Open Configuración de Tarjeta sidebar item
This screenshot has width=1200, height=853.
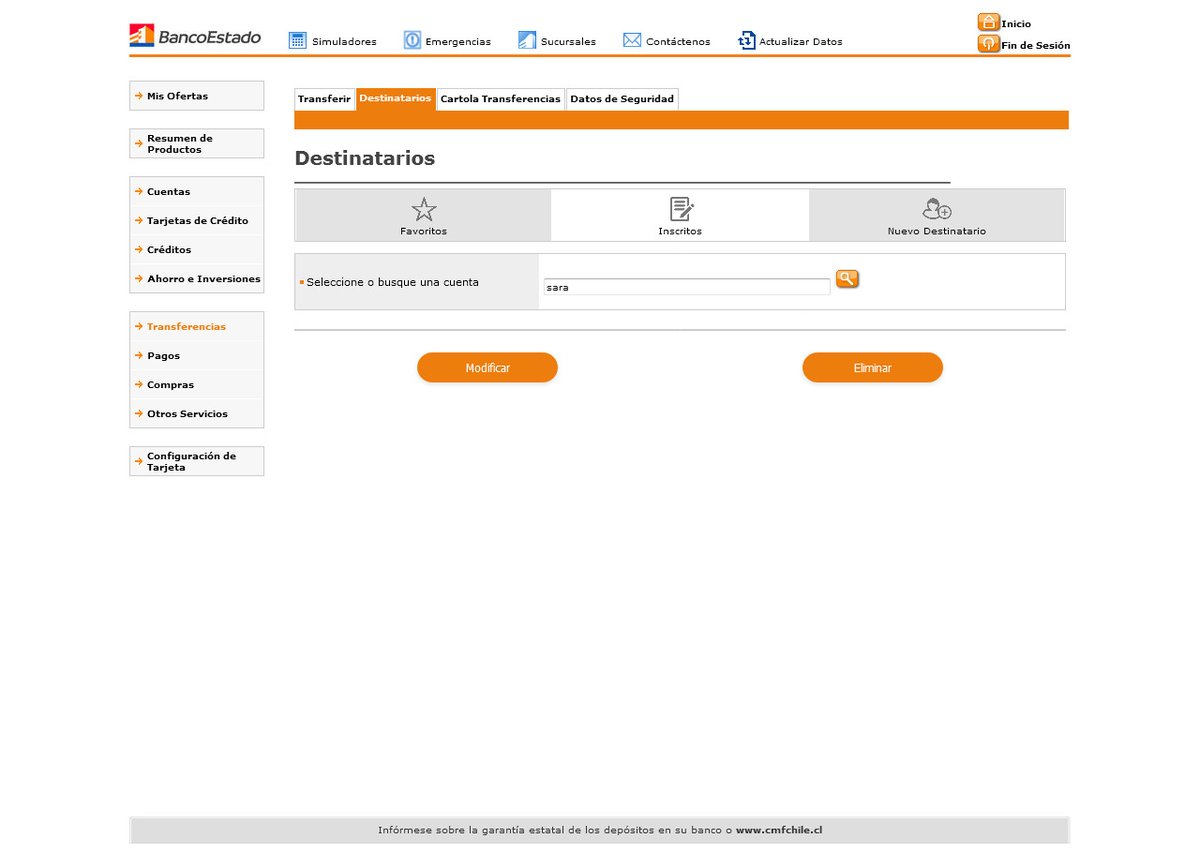197,461
